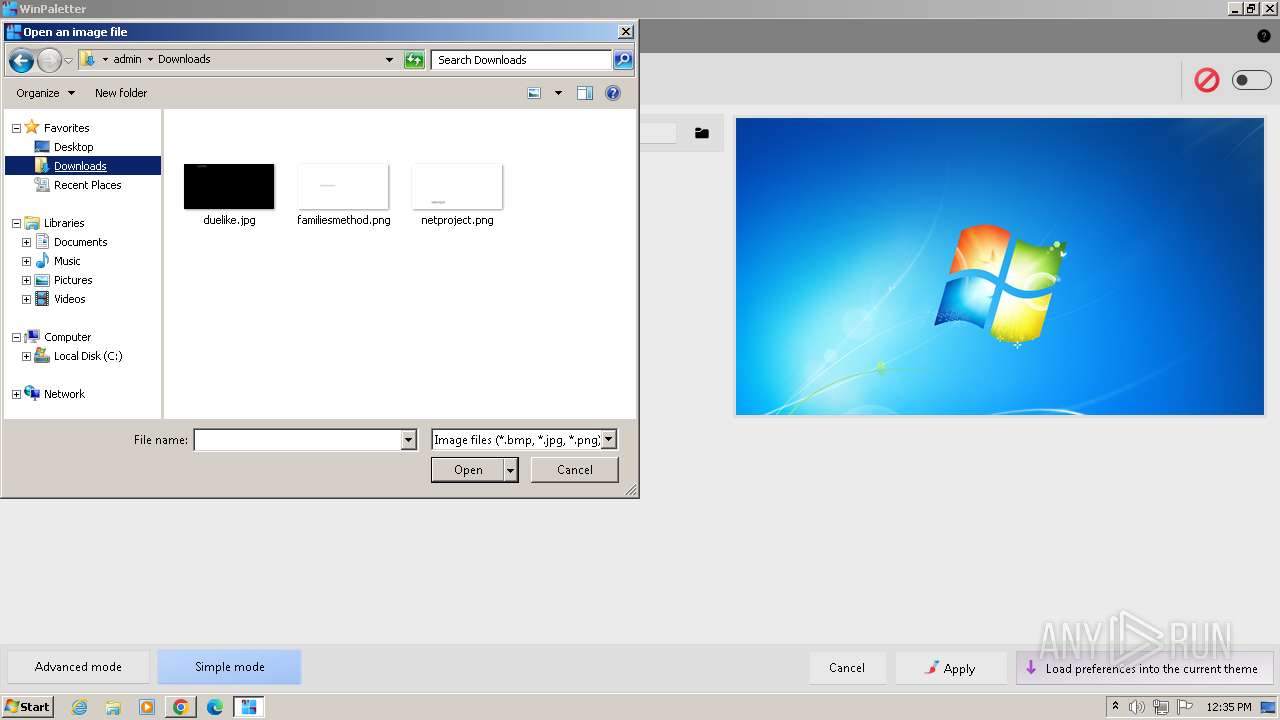The height and width of the screenshot is (720, 1280).
Task: Open the WinPaletter taskbar button
Action: point(249,707)
